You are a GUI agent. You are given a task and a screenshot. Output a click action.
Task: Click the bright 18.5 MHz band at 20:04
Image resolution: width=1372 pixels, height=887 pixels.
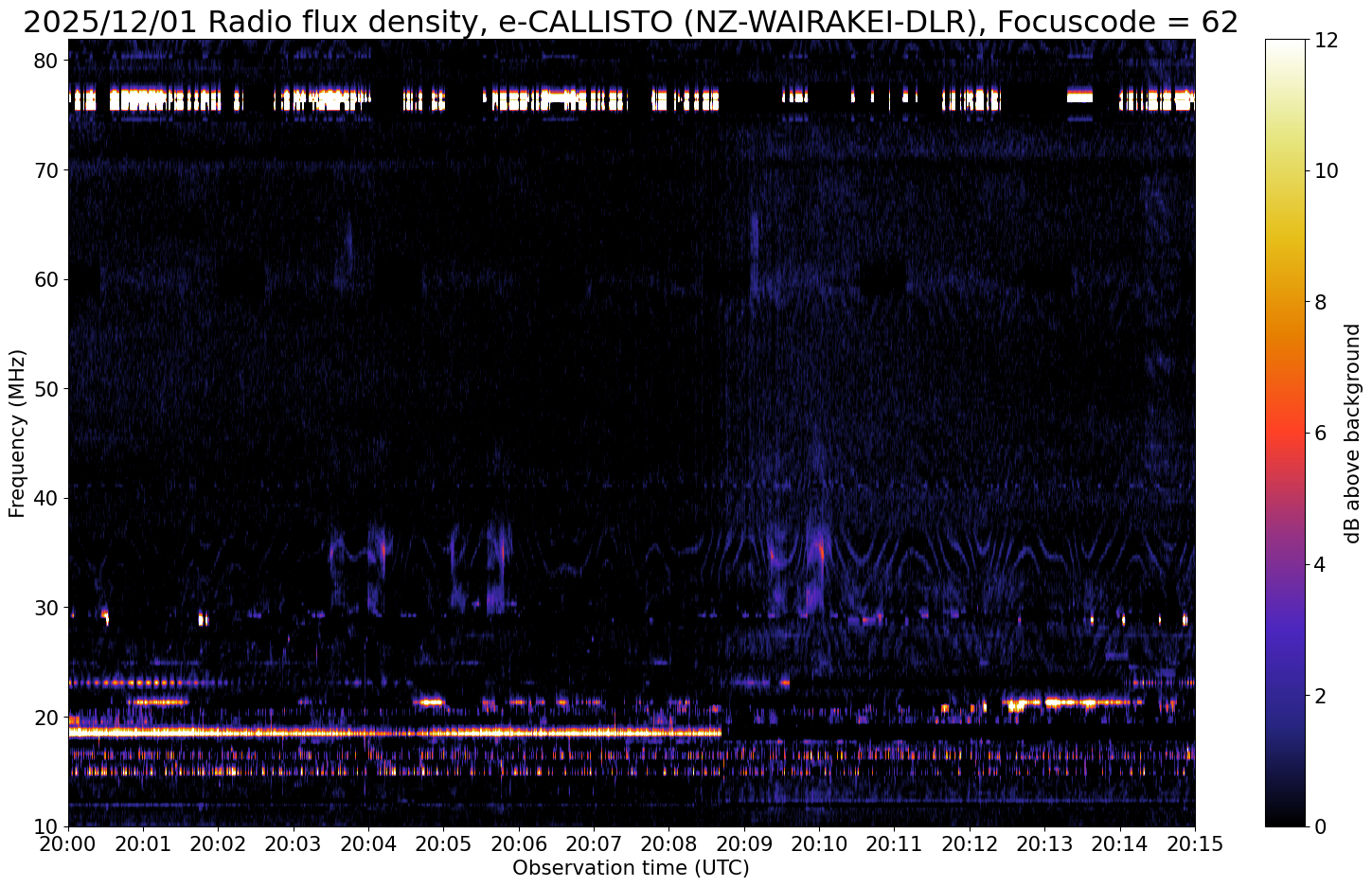point(368,733)
